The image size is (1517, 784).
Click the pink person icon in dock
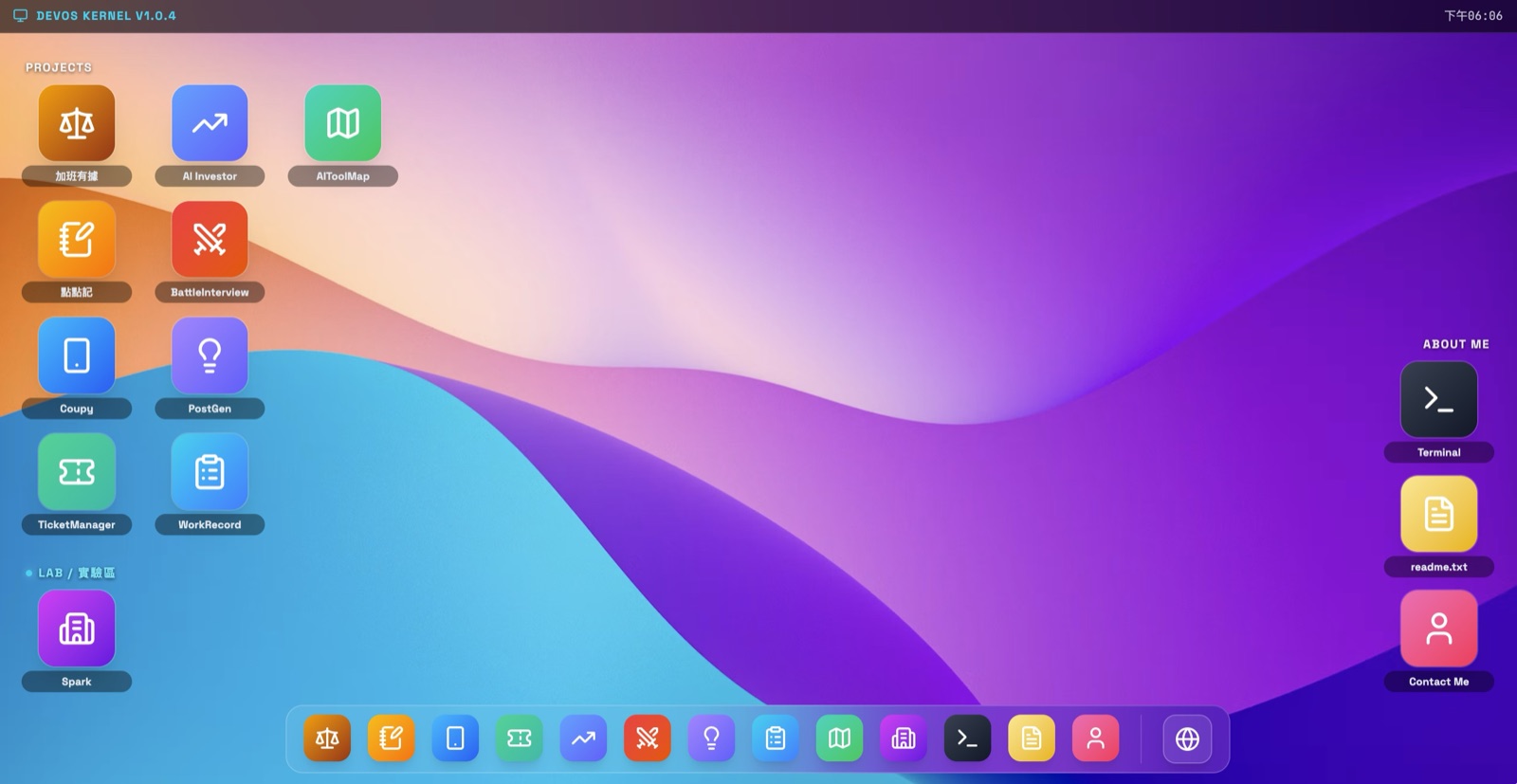[x=1095, y=738]
